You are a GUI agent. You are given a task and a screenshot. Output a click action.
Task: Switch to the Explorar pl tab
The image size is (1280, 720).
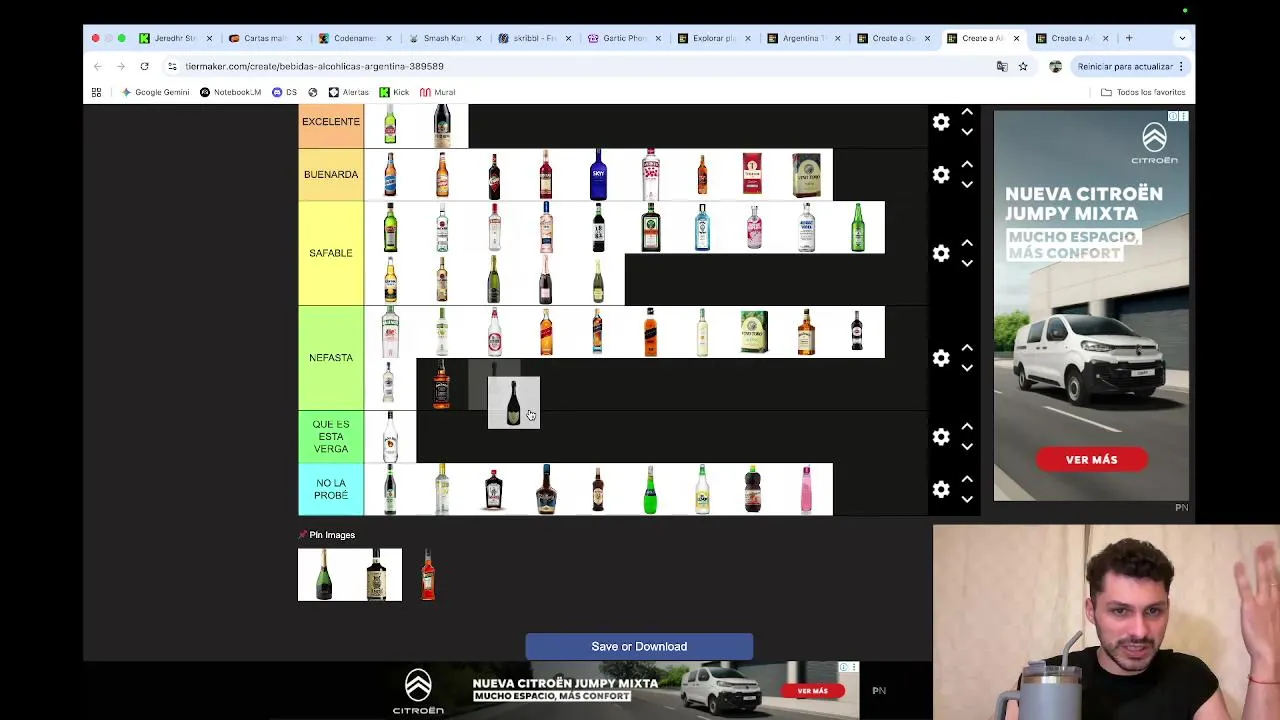(x=713, y=38)
